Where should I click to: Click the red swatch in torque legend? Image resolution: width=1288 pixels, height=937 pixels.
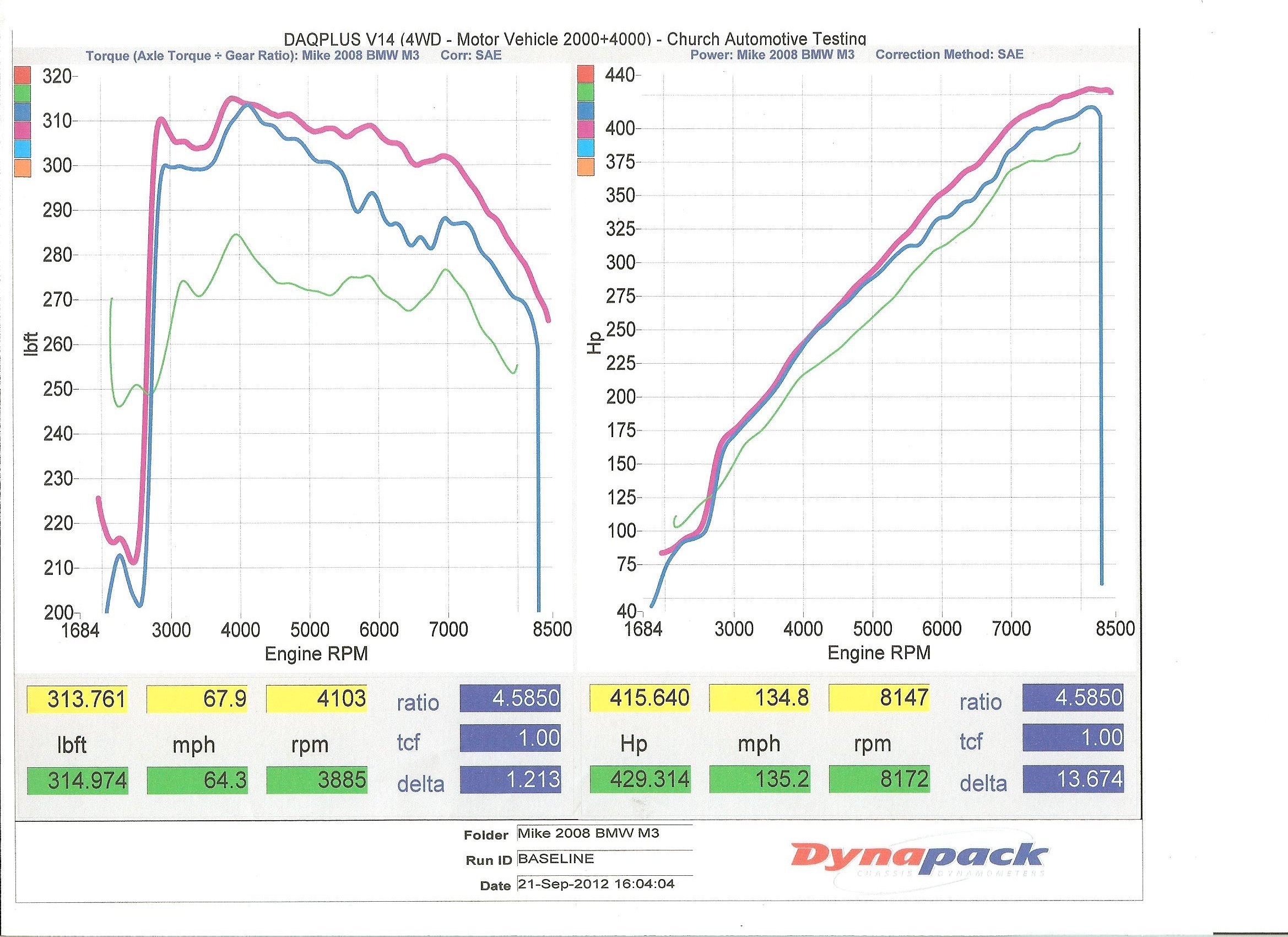(22, 74)
